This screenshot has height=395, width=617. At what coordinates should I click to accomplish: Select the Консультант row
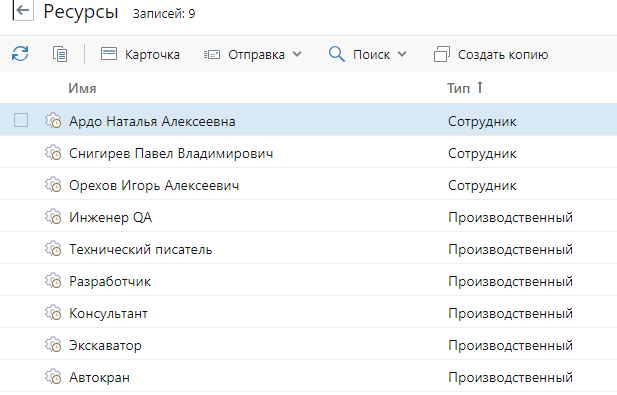pos(308,313)
